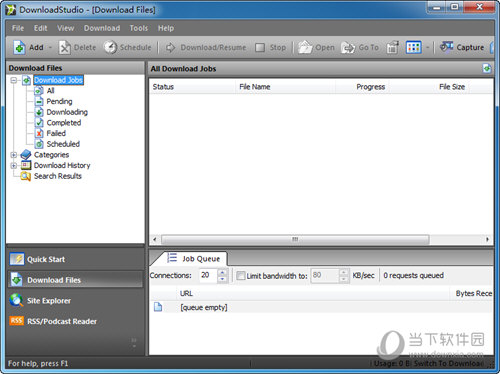Image resolution: width=500 pixels, height=374 pixels.
Task: Click the Stop toolbar button
Action: pyautogui.click(x=270, y=48)
